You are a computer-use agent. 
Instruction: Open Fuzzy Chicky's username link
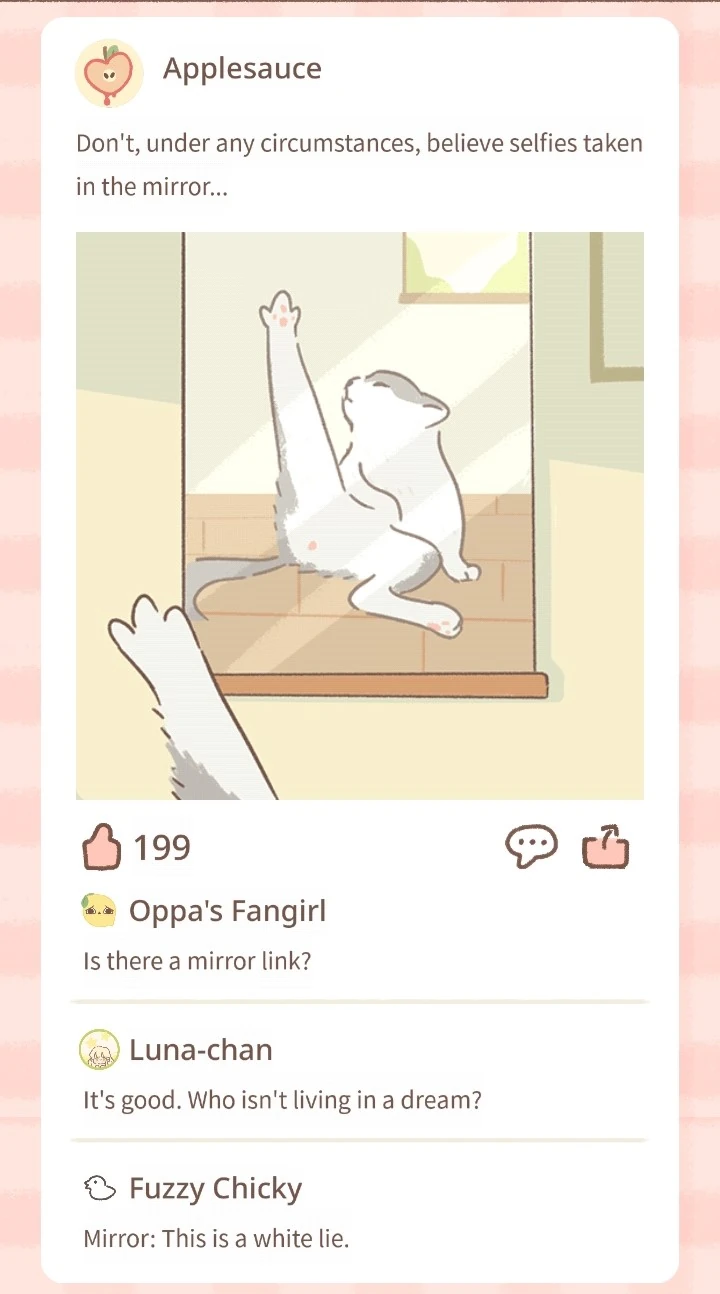click(x=216, y=1189)
